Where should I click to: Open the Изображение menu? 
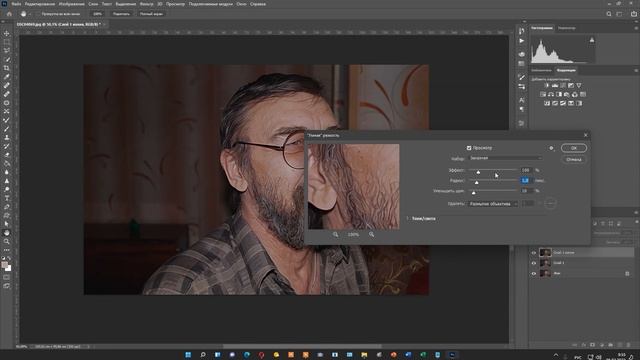pos(71,4)
